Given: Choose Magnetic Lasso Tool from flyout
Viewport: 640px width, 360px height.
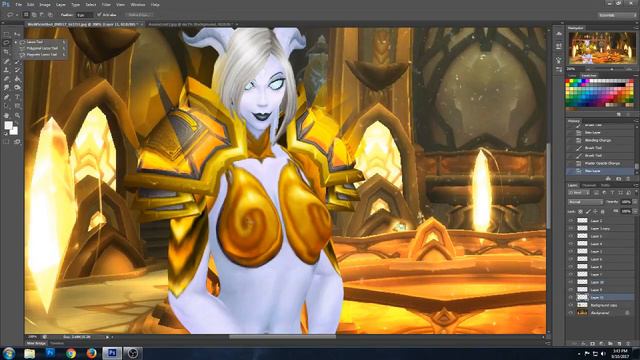Looking at the screenshot, I should (x=41, y=54).
